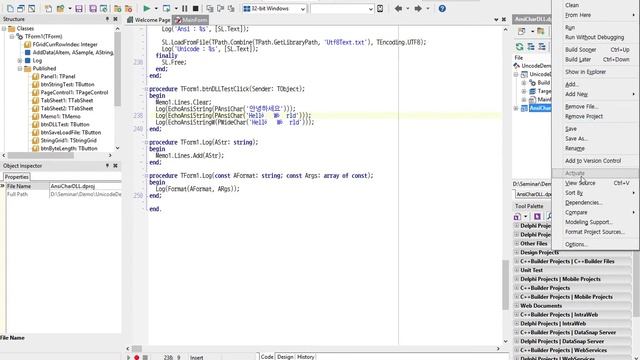The height and width of the screenshot is (360, 640).
Task: Click the Add file to project icon
Action: (x=118, y=8)
